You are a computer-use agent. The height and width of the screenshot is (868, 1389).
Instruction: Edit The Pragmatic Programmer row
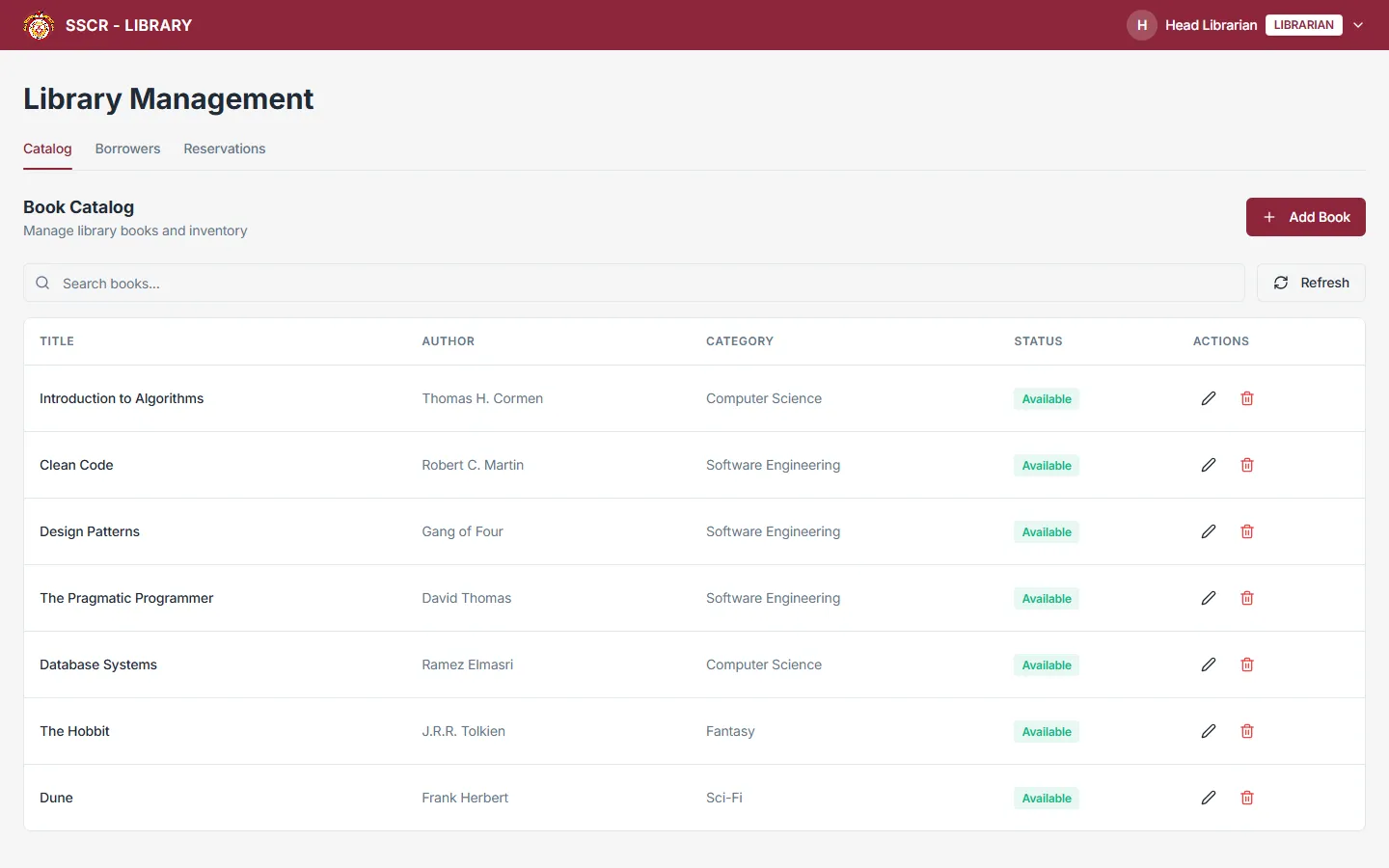1209,598
